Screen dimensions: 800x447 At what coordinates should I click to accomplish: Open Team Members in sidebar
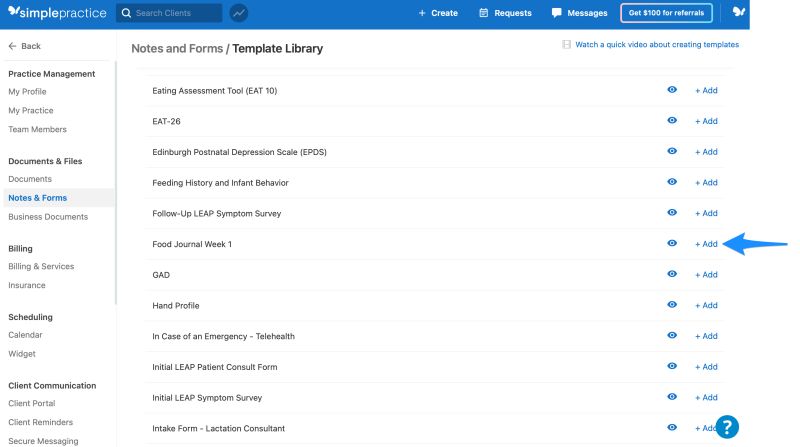pos(37,129)
